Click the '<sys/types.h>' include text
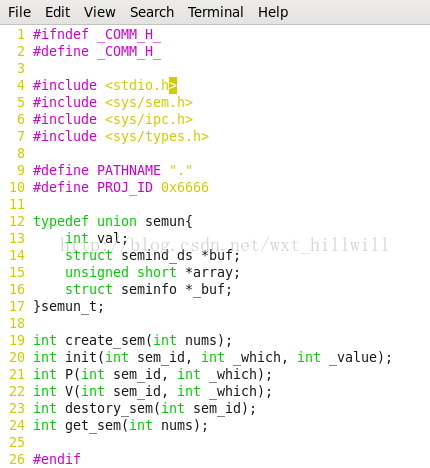 [157, 136]
